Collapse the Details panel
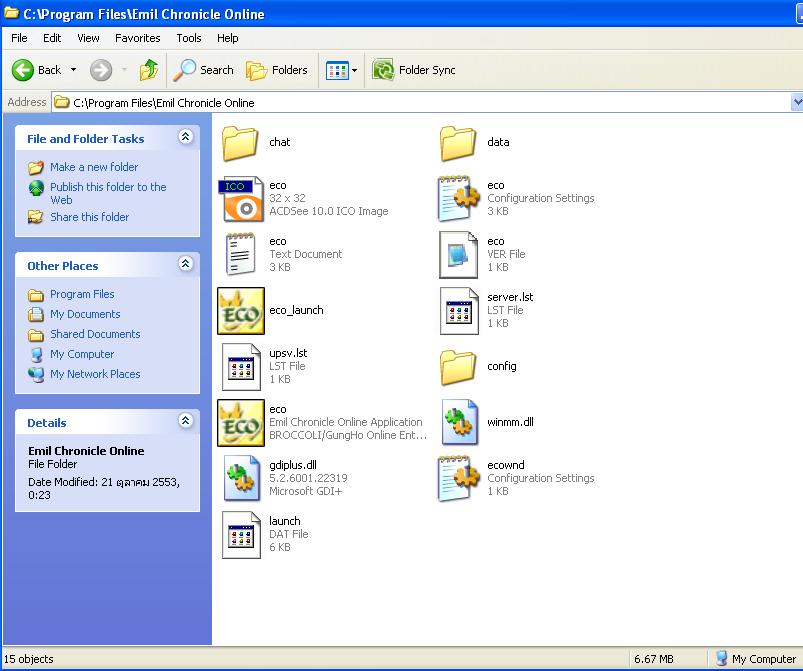The image size is (803, 671). (x=185, y=422)
